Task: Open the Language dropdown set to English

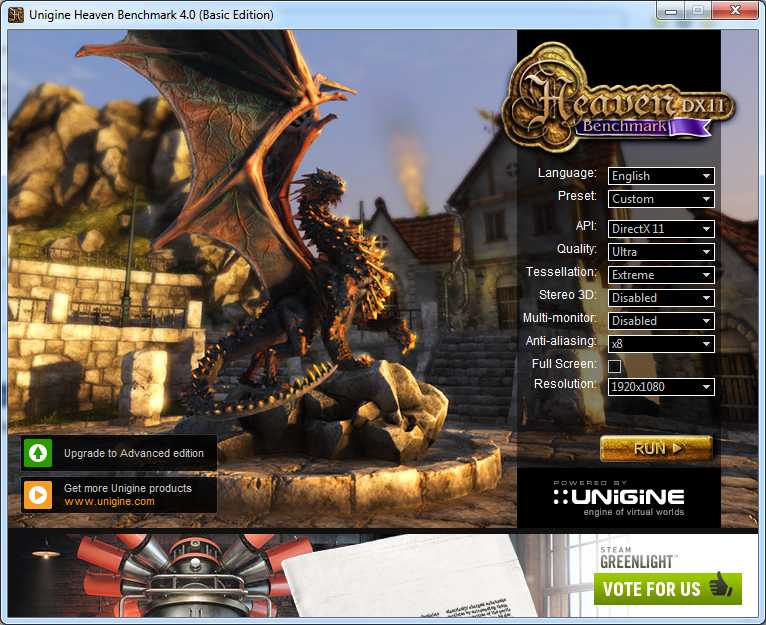Action: pos(661,176)
